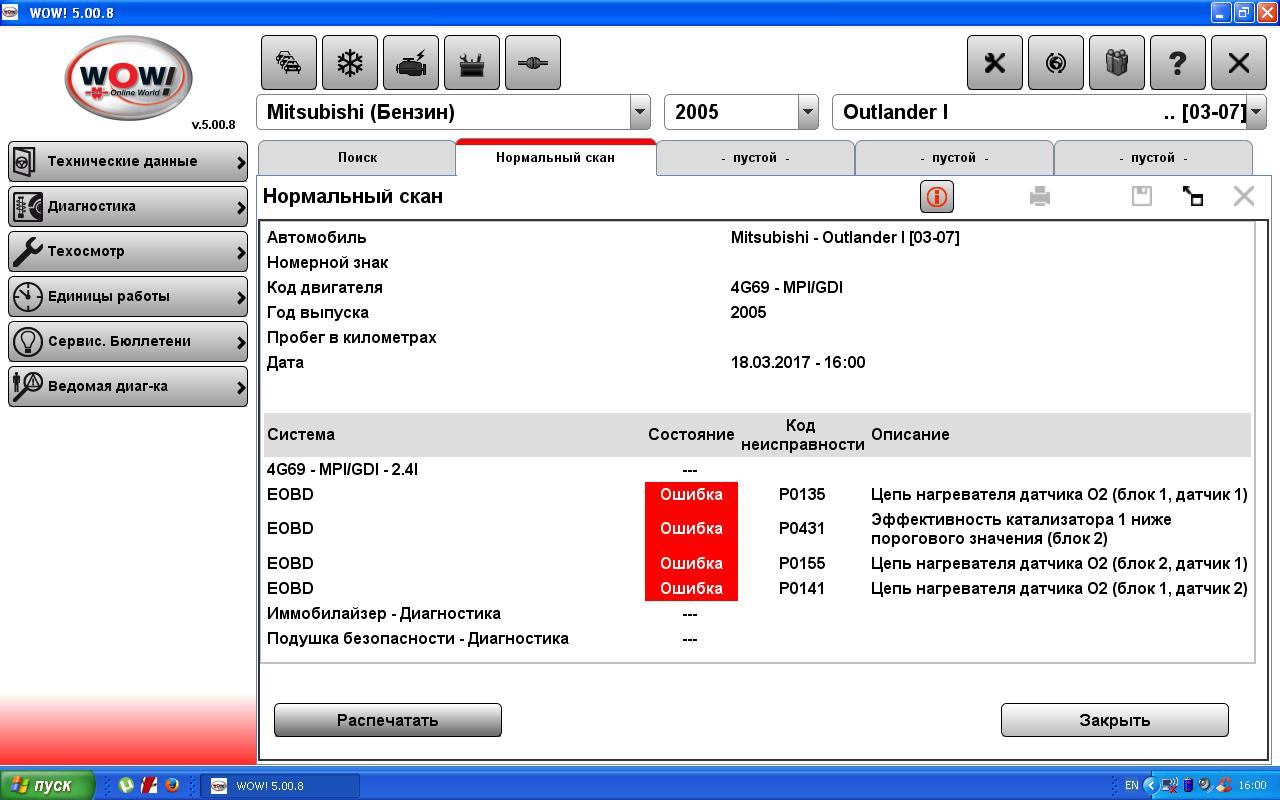Screen dimensions: 1280x800
Task: Click the Иммобилайзер - Диагностика row
Action: tap(757, 613)
